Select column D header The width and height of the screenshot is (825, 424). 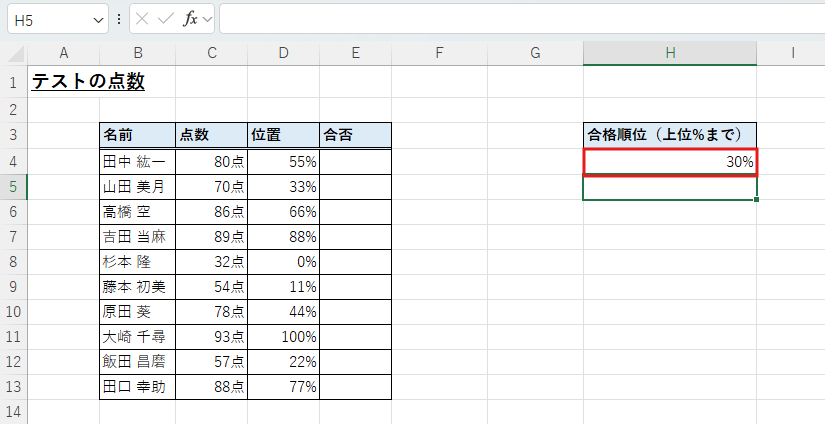tap(283, 53)
